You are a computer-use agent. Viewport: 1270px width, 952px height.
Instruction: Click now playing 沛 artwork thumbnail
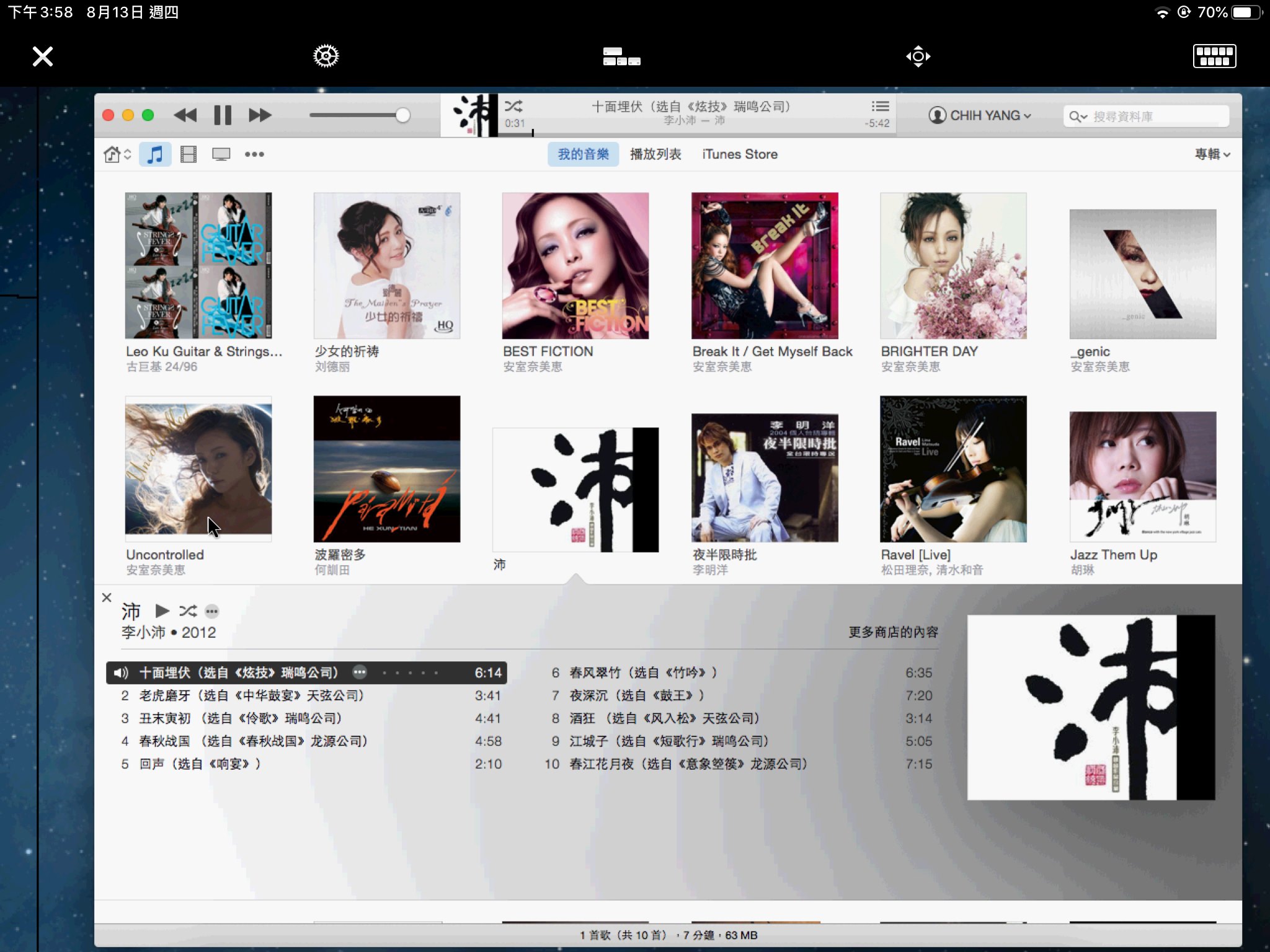pos(469,115)
